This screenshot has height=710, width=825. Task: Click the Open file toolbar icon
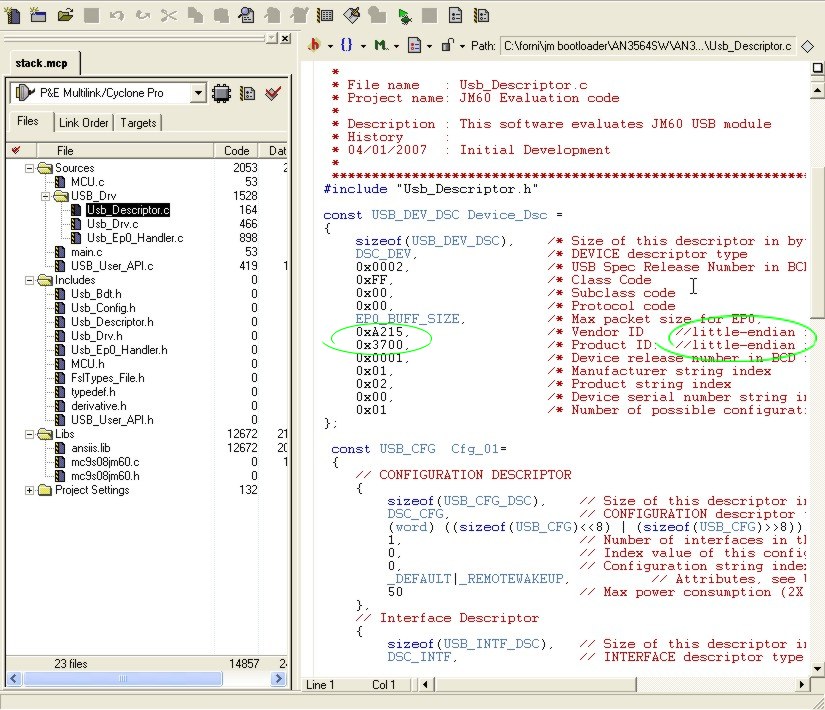(64, 15)
